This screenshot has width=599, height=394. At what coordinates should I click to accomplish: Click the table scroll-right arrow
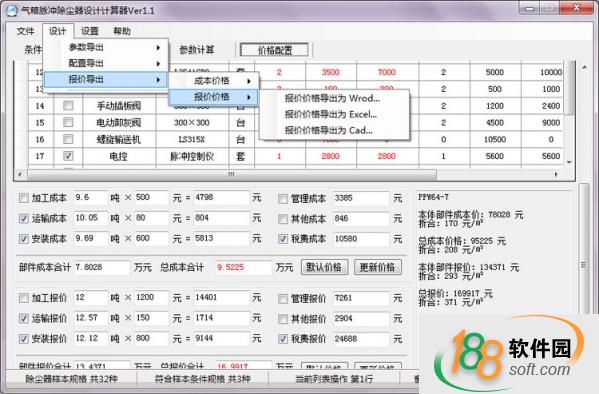556,175
